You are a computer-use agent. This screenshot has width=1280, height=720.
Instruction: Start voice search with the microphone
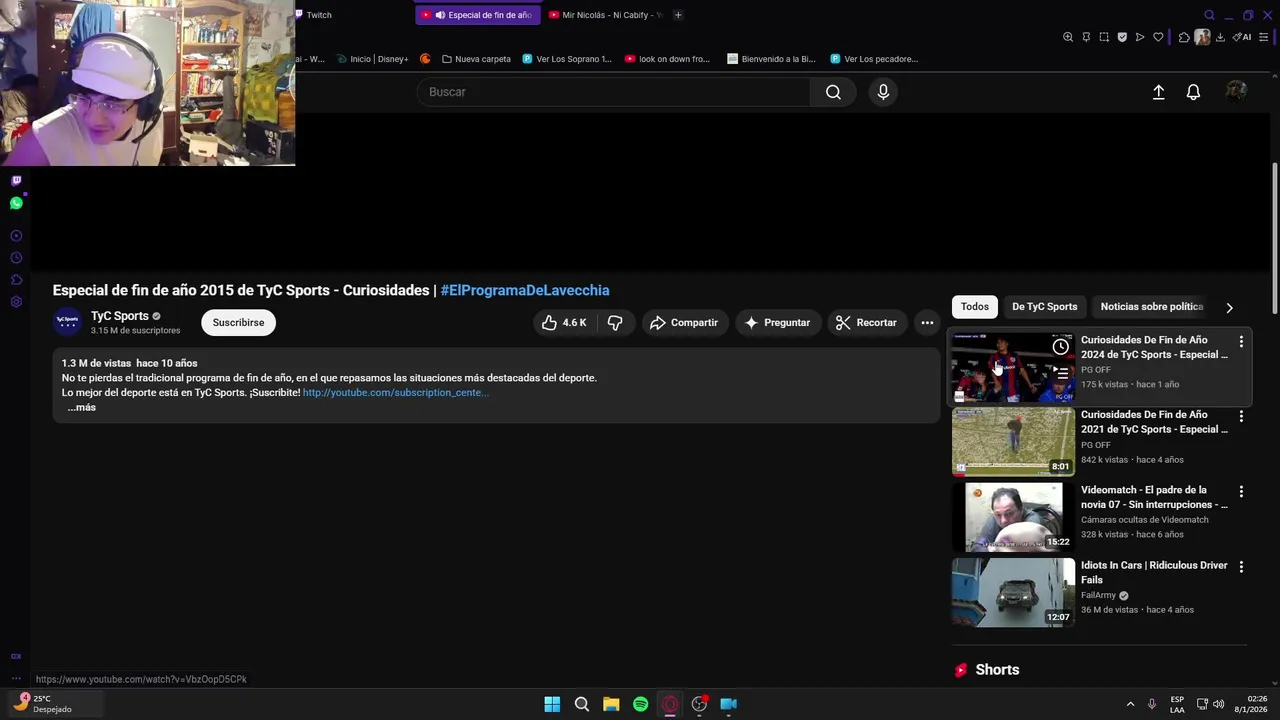[883, 92]
